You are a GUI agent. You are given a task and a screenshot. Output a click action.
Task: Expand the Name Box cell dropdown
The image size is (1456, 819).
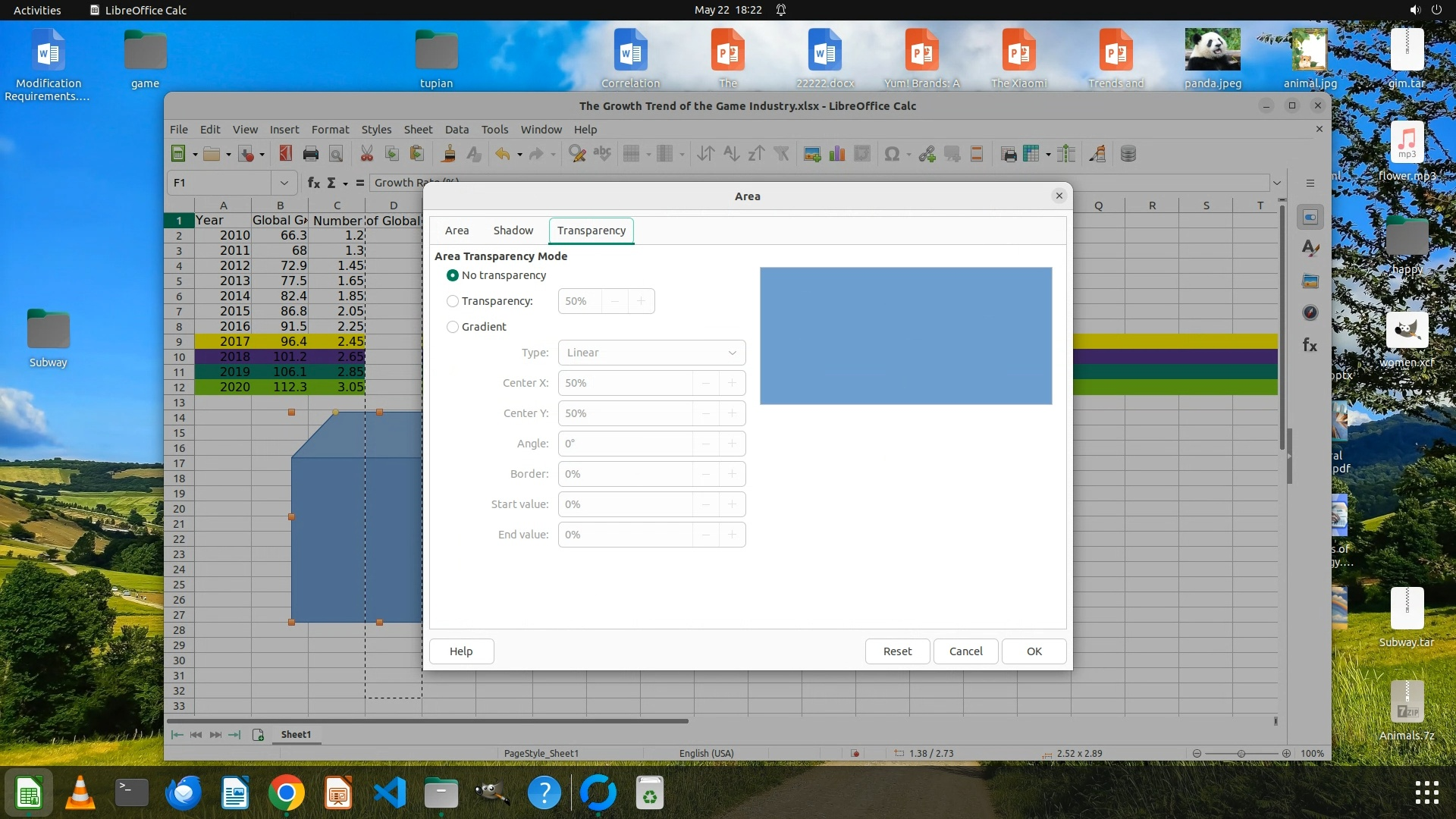coord(284,183)
